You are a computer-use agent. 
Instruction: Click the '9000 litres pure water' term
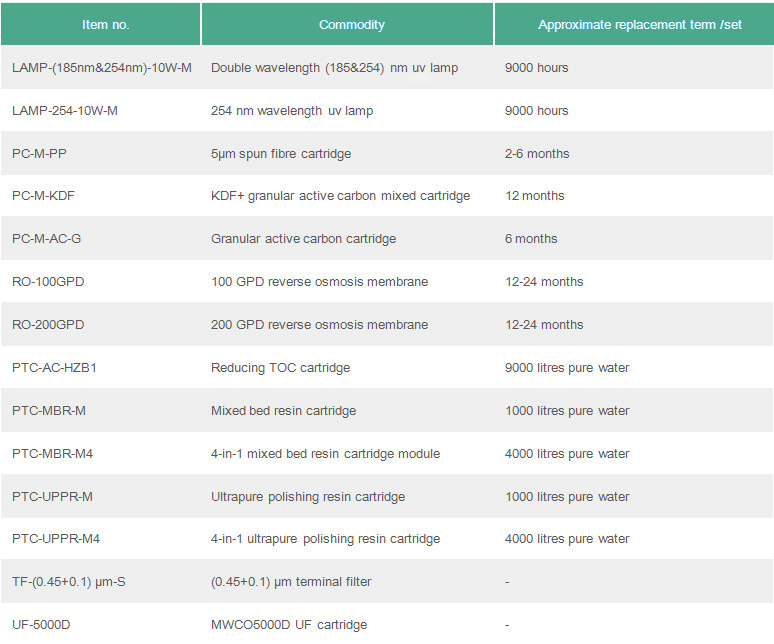pyautogui.click(x=567, y=368)
